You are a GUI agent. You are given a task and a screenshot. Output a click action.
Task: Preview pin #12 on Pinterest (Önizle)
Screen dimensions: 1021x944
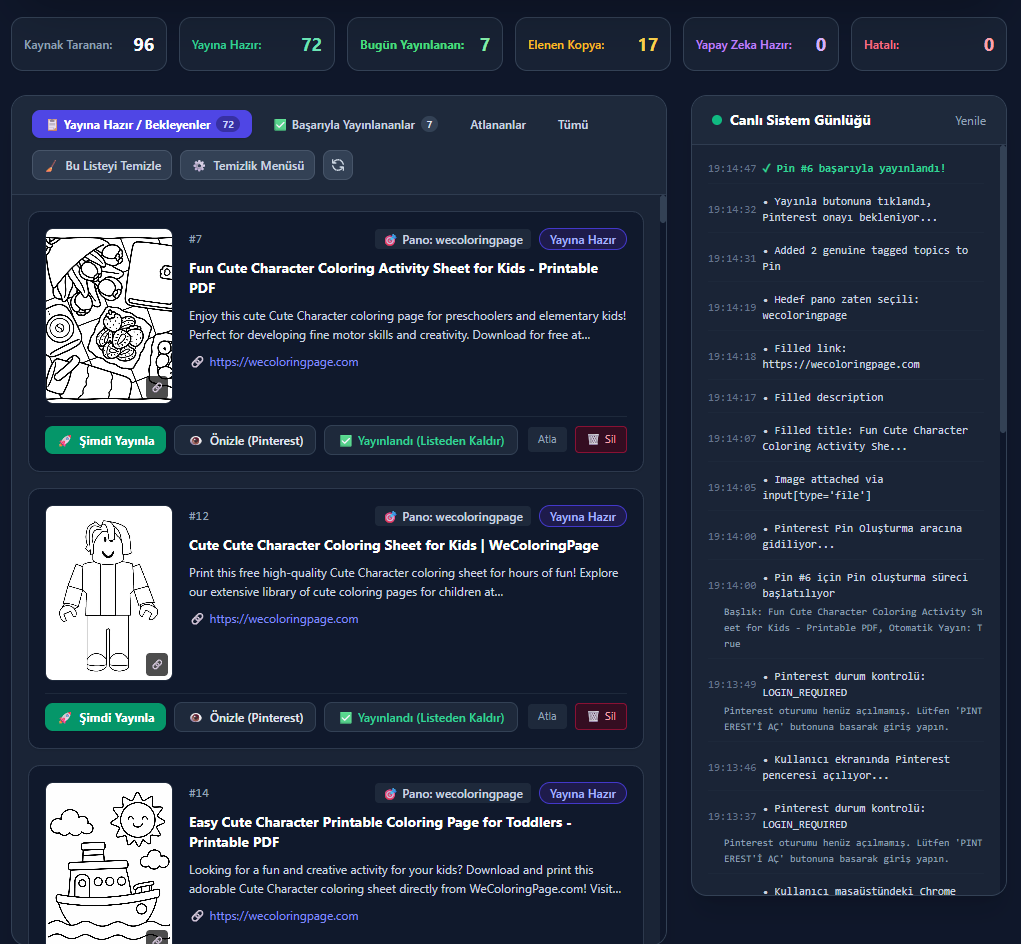245,717
